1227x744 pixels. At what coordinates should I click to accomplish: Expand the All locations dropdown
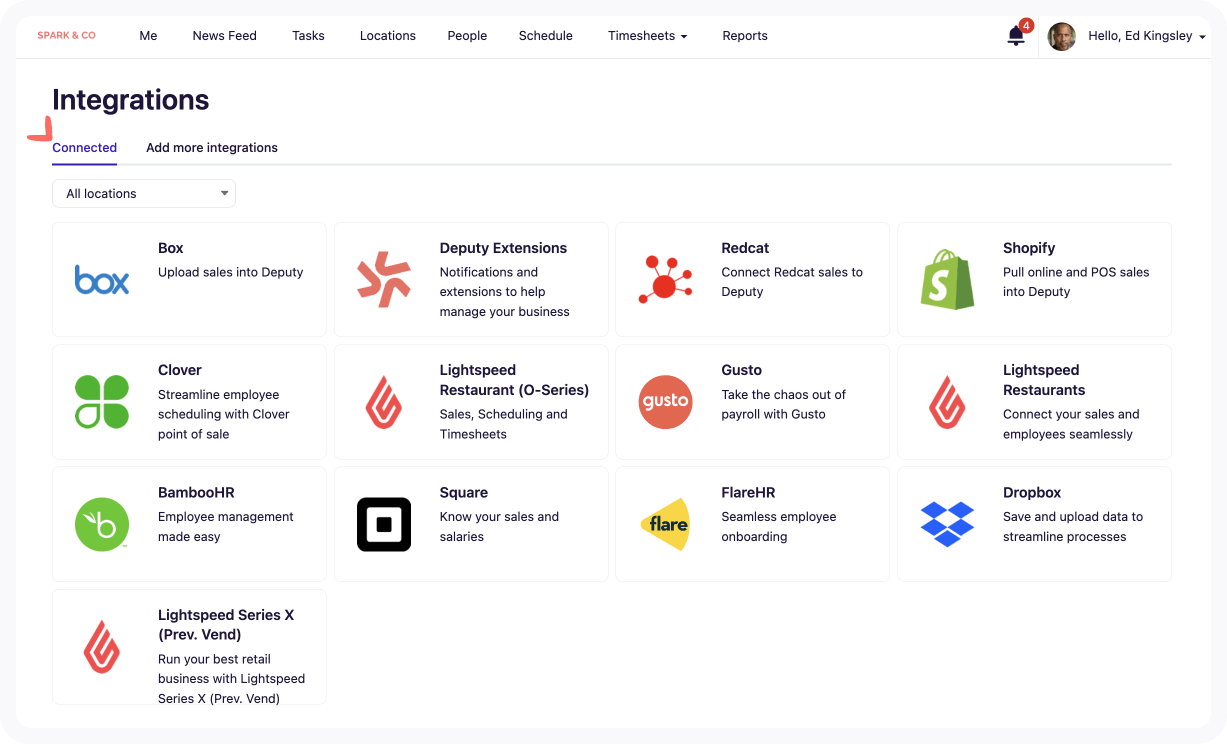coord(144,194)
